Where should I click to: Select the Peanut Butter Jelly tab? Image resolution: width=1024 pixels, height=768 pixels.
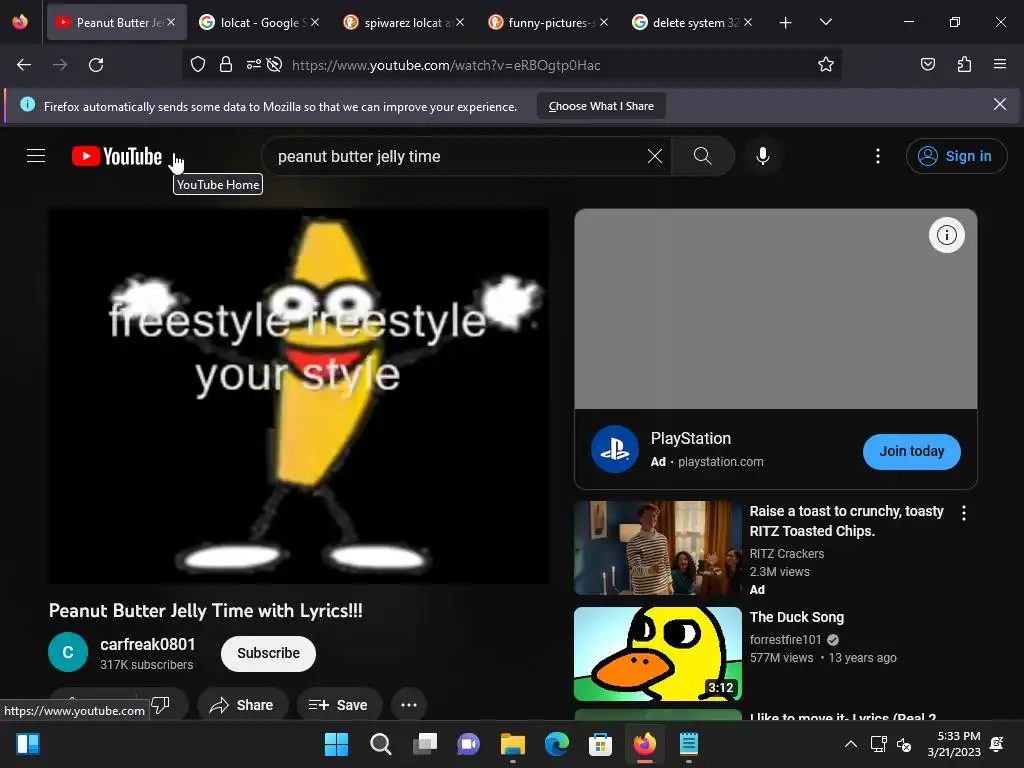coord(116,23)
